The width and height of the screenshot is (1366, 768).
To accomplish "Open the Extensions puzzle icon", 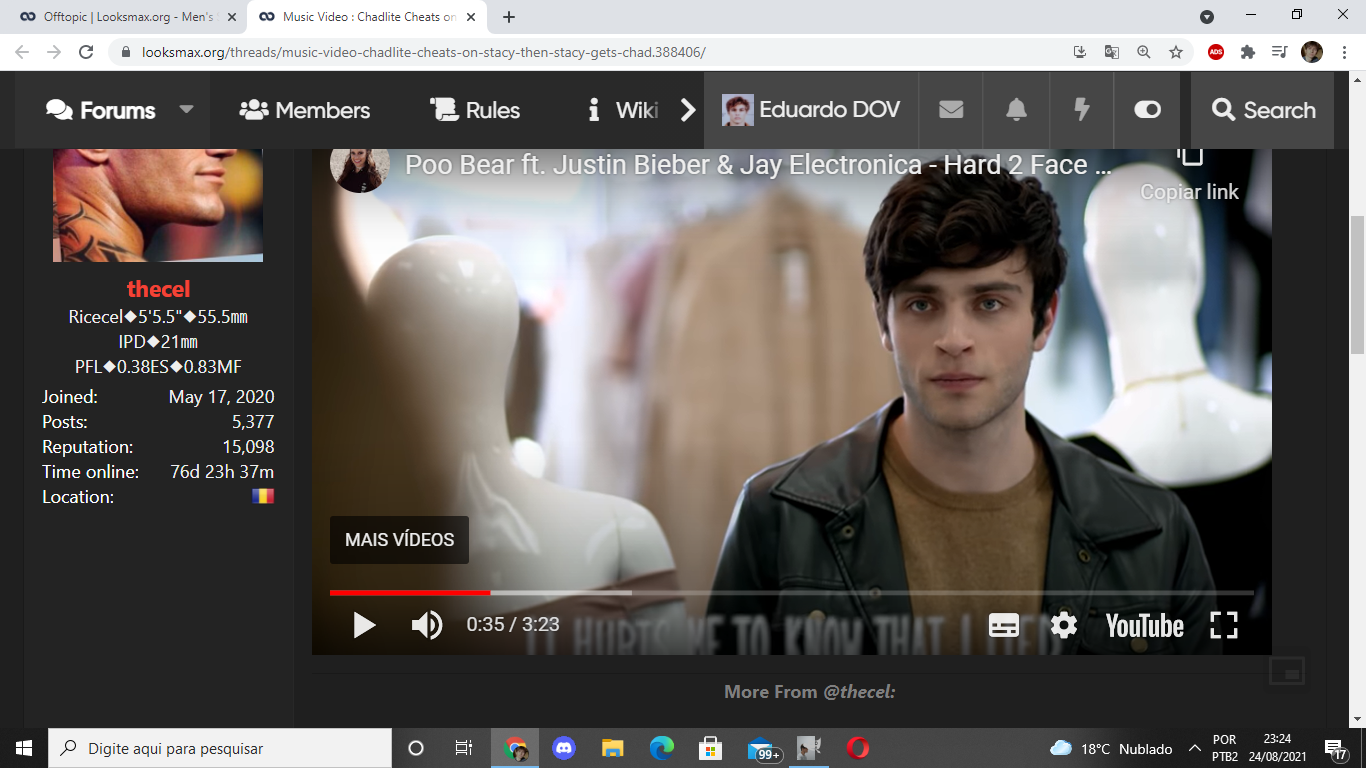I will (1248, 52).
